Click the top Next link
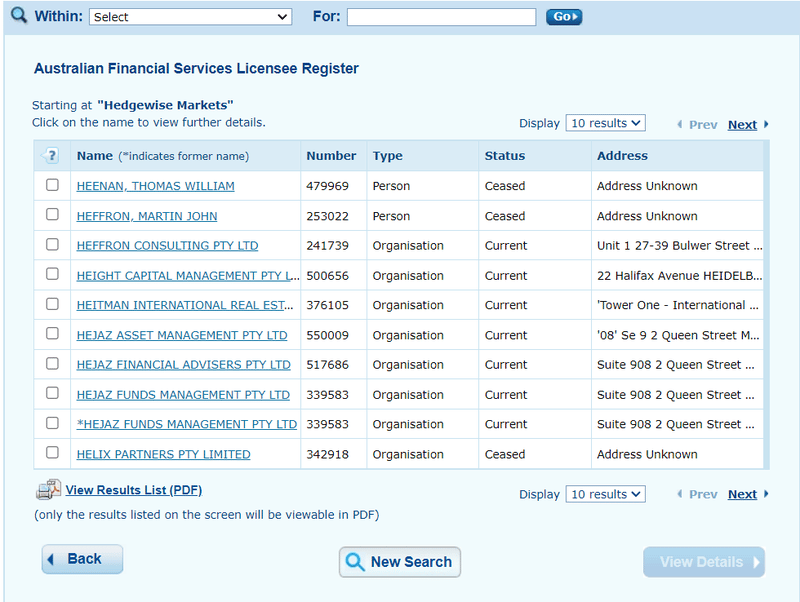 pos(742,124)
